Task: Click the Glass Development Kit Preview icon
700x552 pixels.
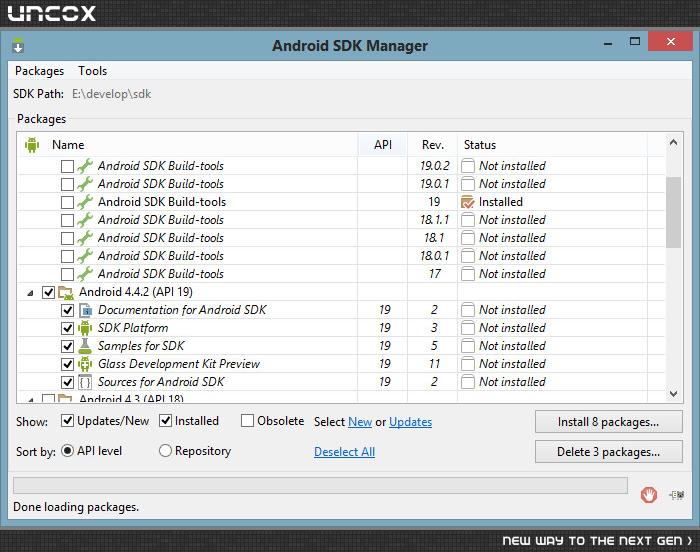Action: pyautogui.click(x=85, y=364)
